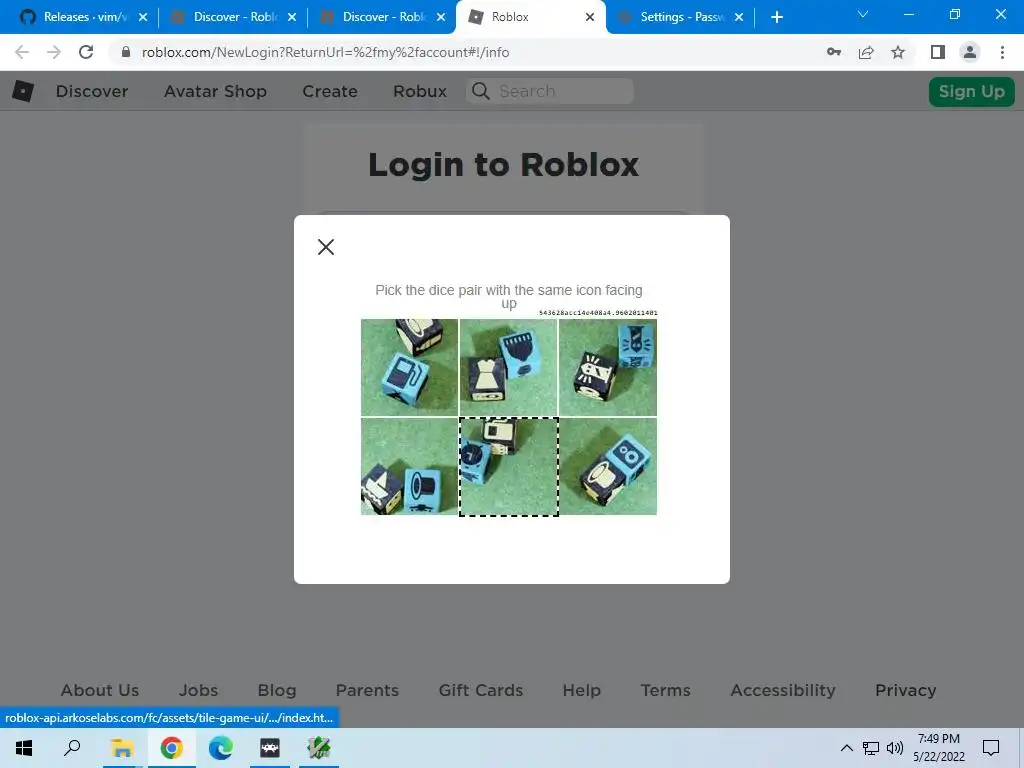Bookmark this page with the star
Screen dimensions: 1024x768
pyautogui.click(x=898, y=52)
